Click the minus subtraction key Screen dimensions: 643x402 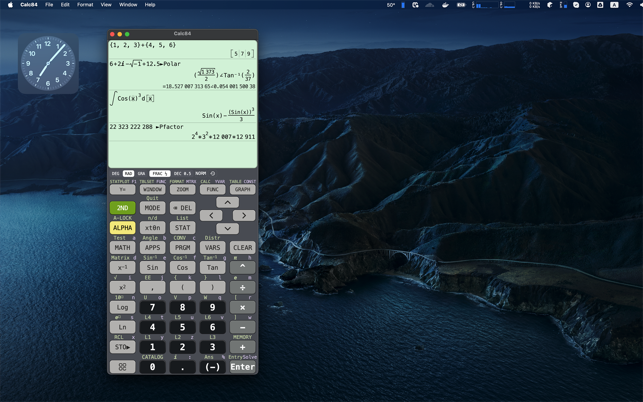(x=242, y=327)
